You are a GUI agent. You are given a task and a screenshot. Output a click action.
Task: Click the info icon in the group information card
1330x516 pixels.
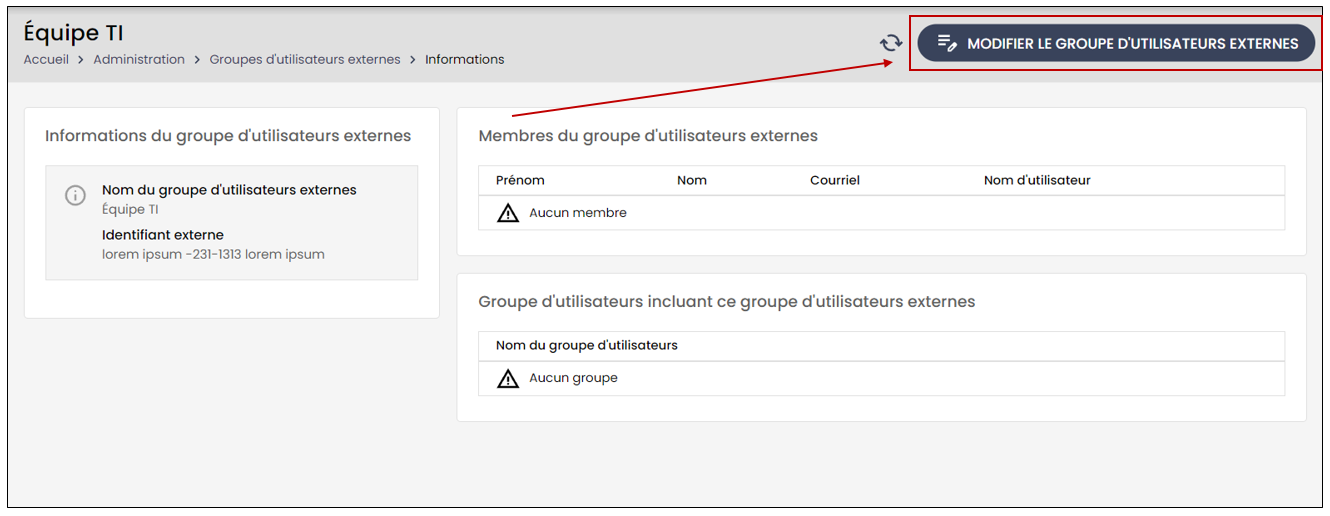pos(75,195)
